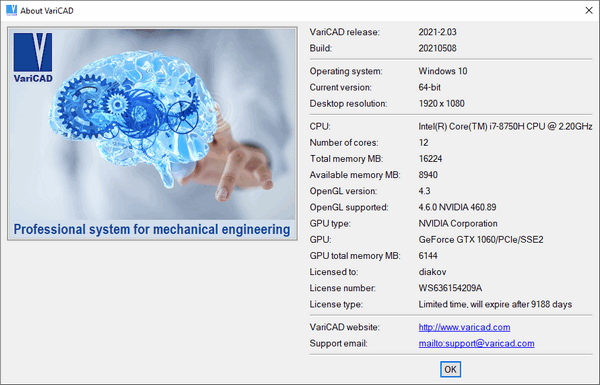Click the 'Support email:' label
The width and height of the screenshot is (600, 385).
[x=338, y=343]
